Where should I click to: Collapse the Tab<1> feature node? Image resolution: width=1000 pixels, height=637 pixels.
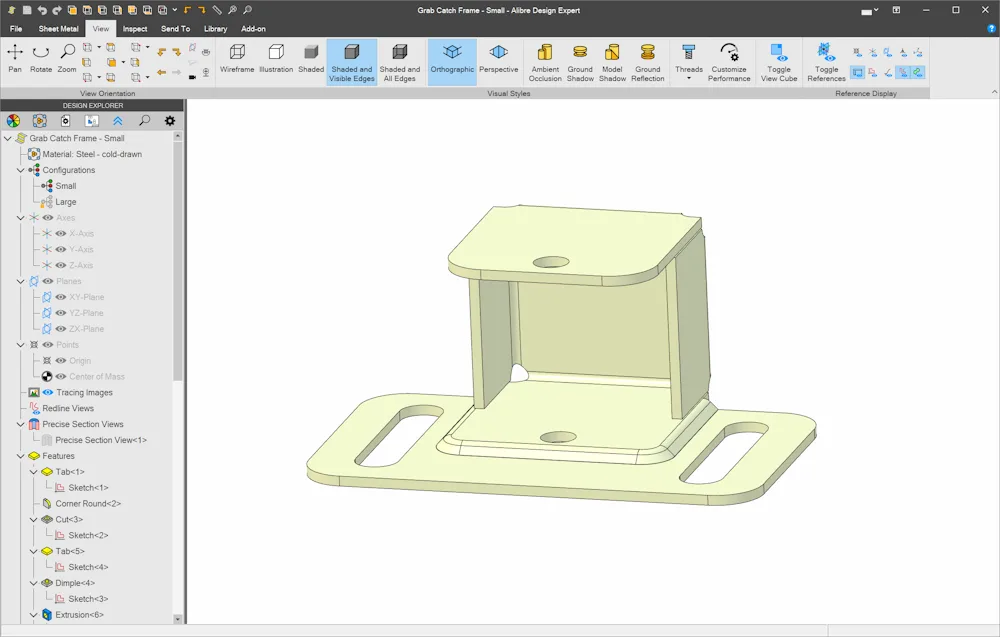click(33, 472)
